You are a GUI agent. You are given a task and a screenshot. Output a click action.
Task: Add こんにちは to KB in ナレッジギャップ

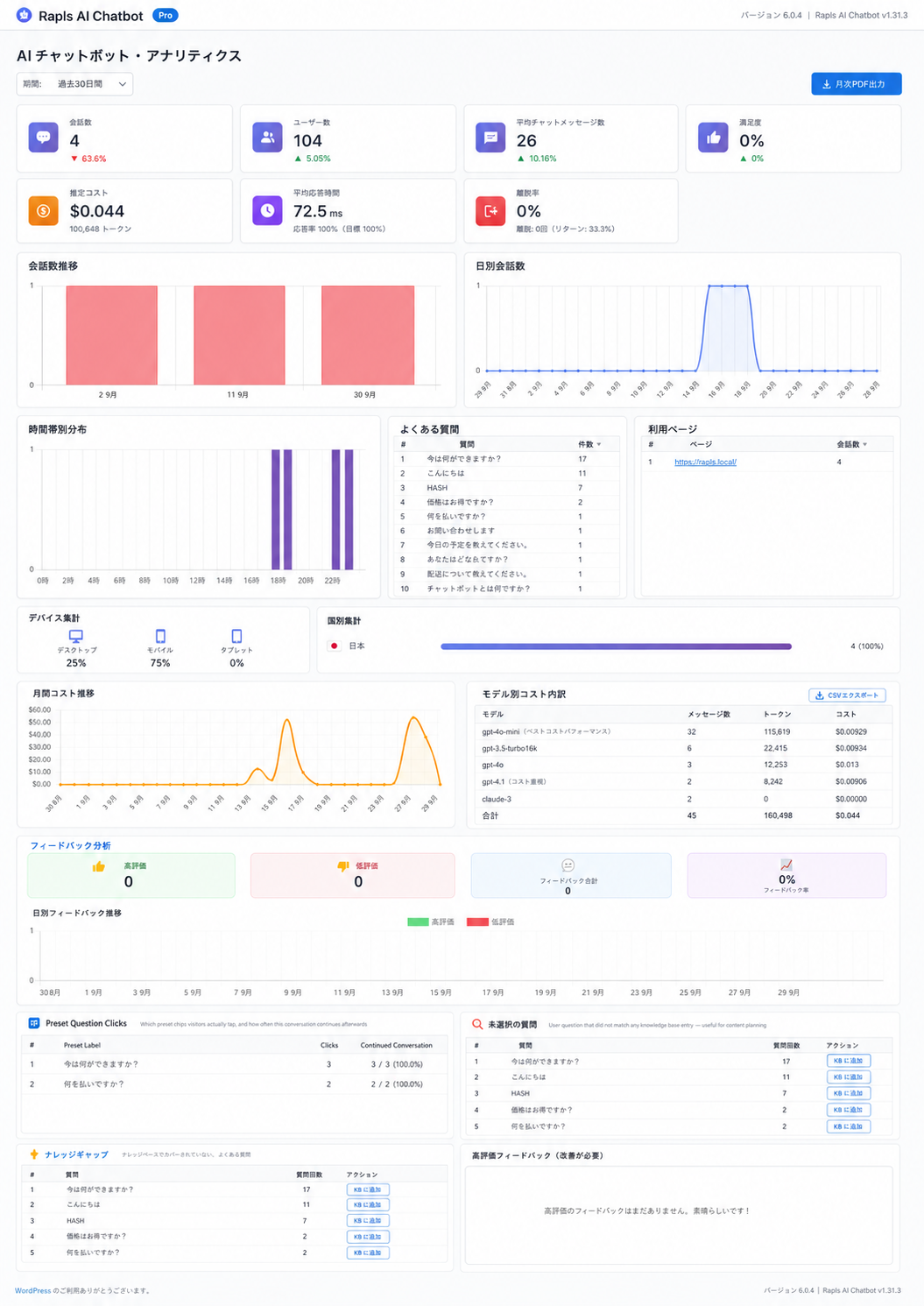368,1204
